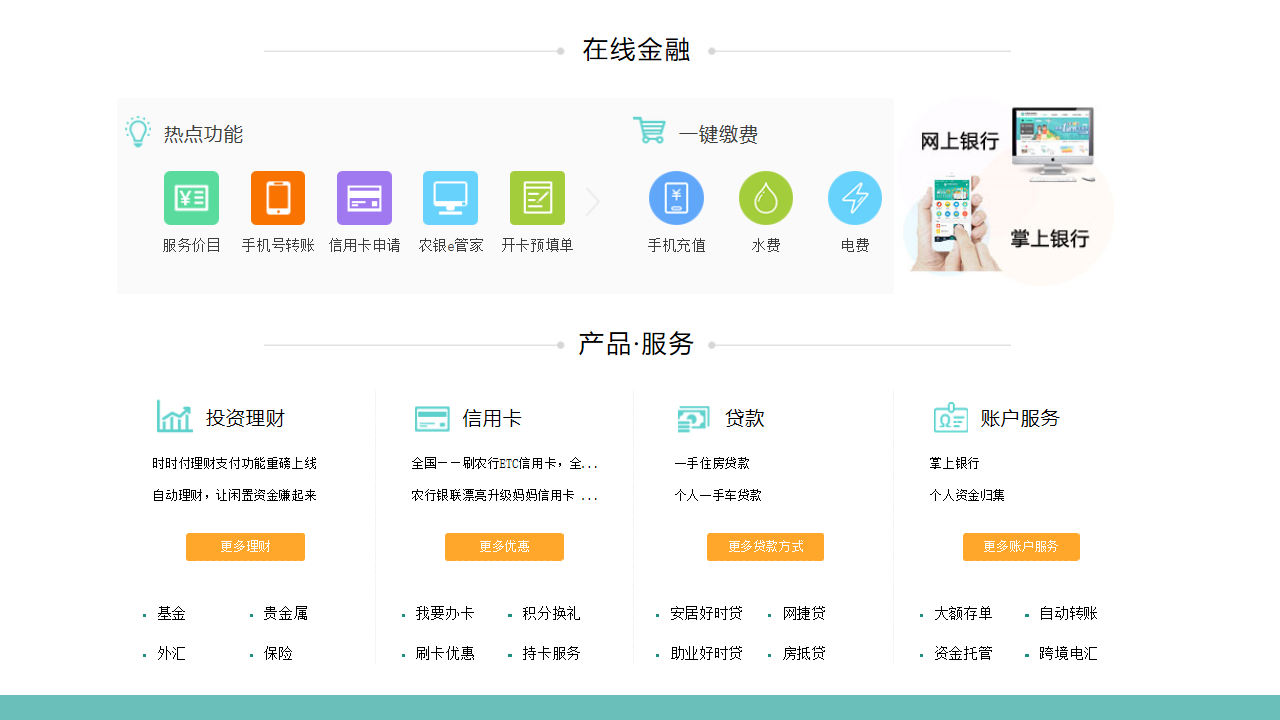Expand more hot functions with the right arrow
This screenshot has height=720, width=1280.
pyautogui.click(x=594, y=201)
